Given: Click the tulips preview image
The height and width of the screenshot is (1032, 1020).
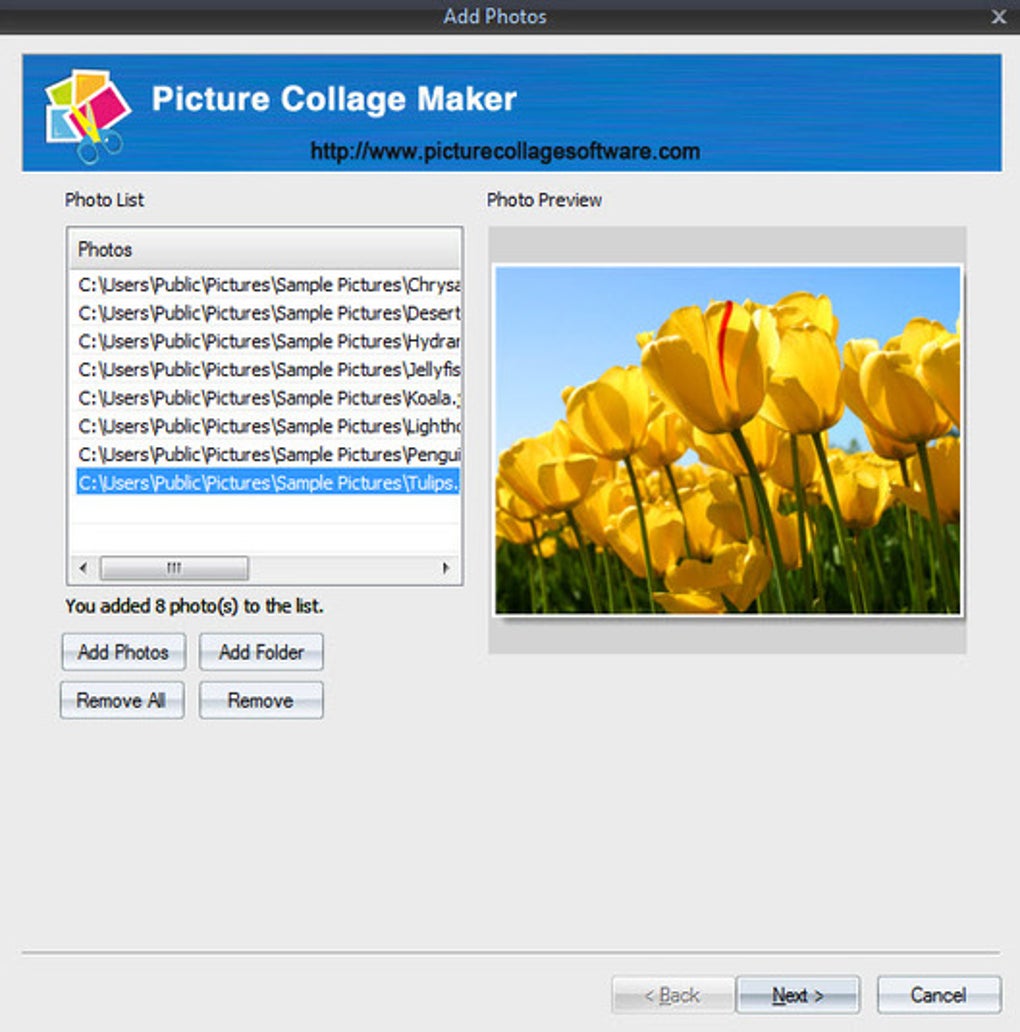Looking at the screenshot, I should (727, 440).
